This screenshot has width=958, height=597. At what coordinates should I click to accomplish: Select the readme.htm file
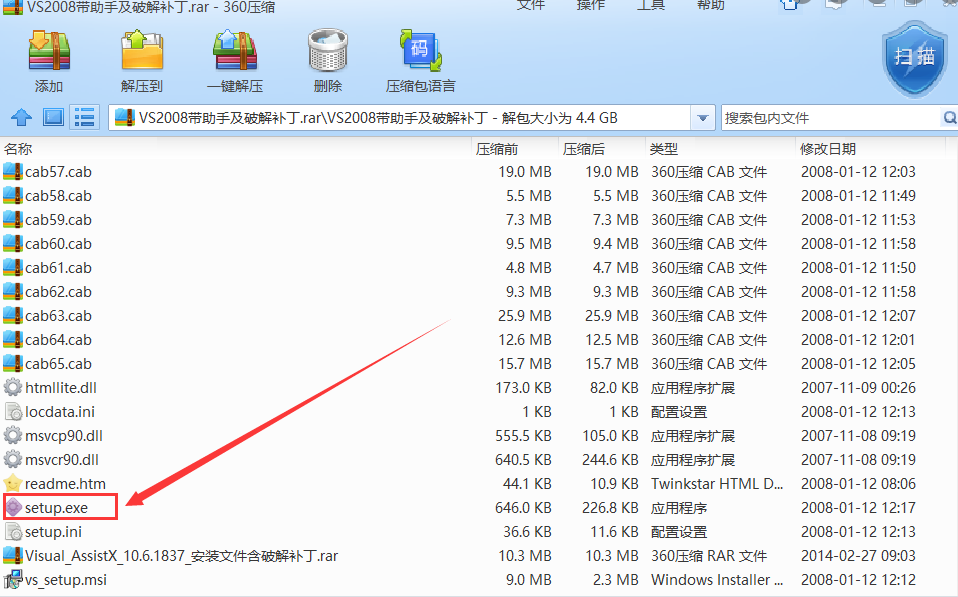(x=64, y=484)
